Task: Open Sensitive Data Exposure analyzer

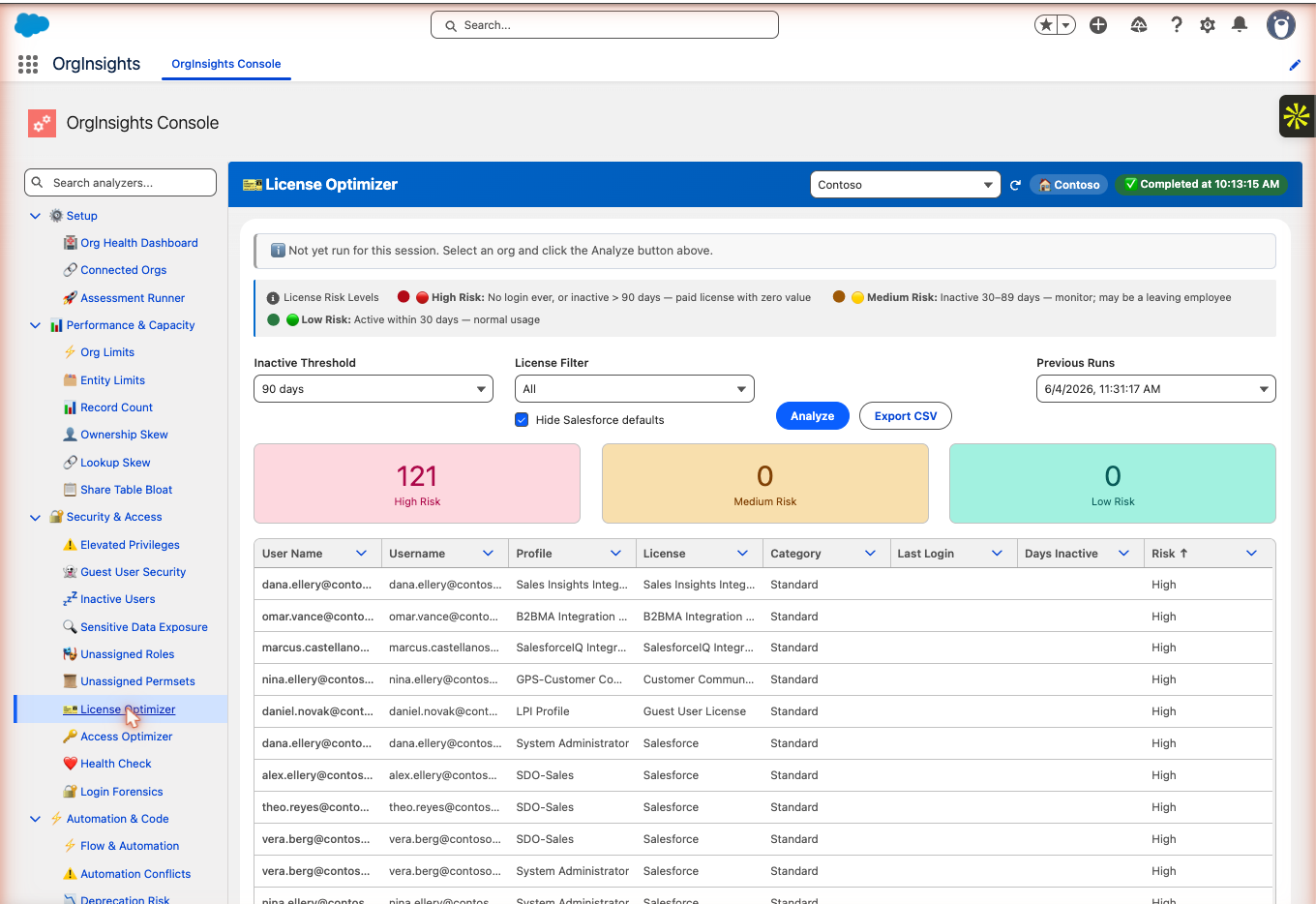Action: tap(143, 627)
